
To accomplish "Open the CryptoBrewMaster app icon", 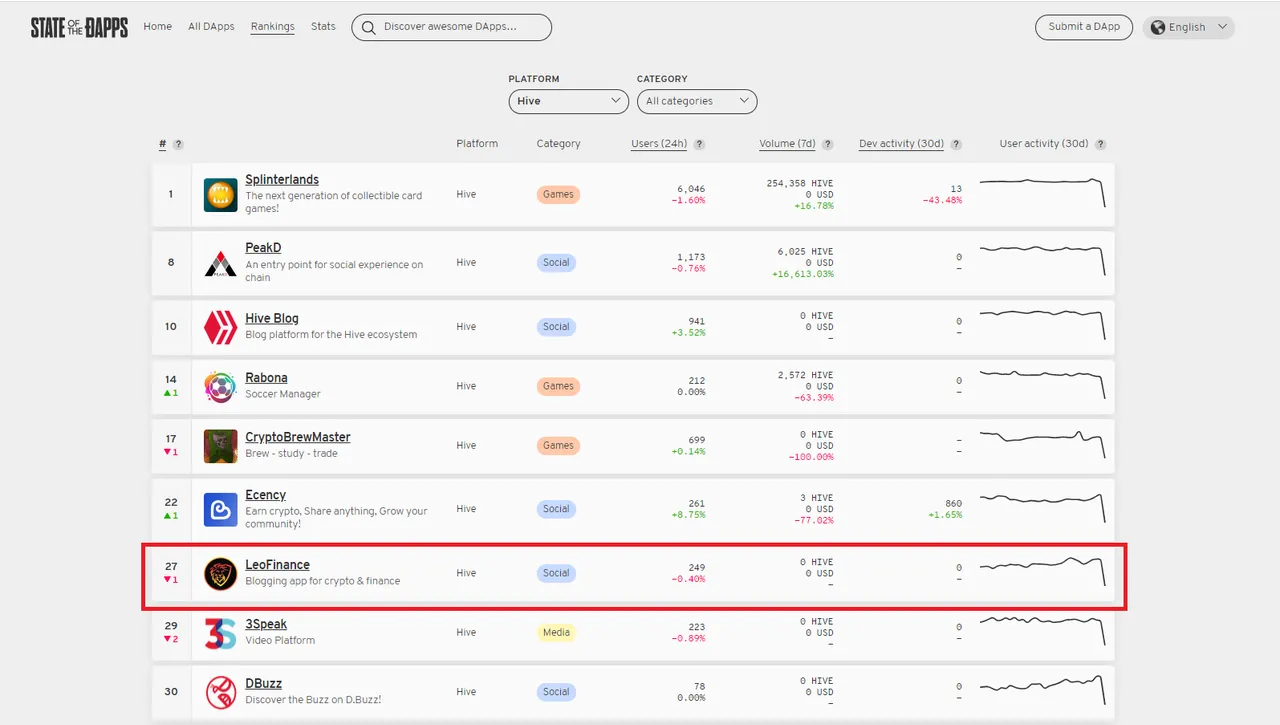I will [x=220, y=446].
